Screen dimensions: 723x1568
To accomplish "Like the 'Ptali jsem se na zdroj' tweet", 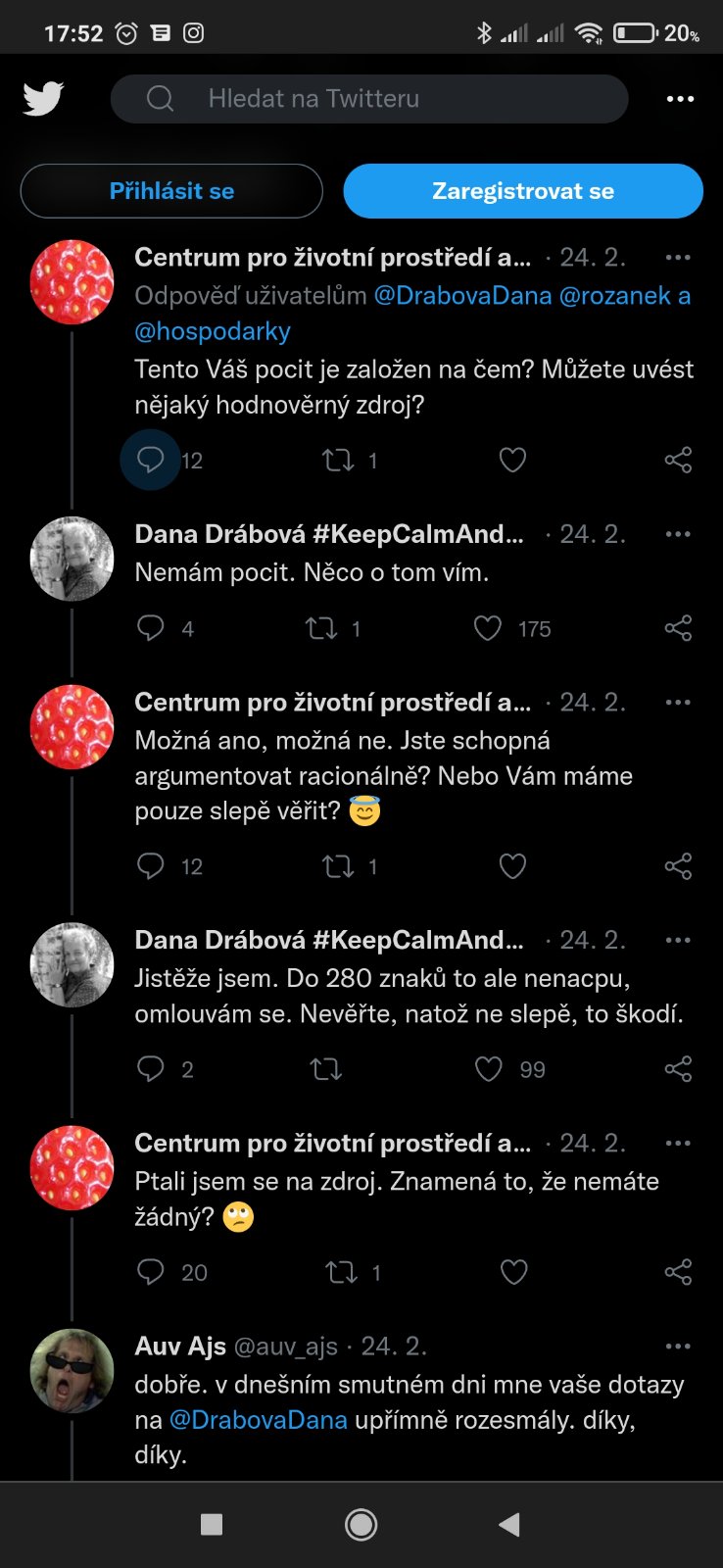I will point(513,1272).
